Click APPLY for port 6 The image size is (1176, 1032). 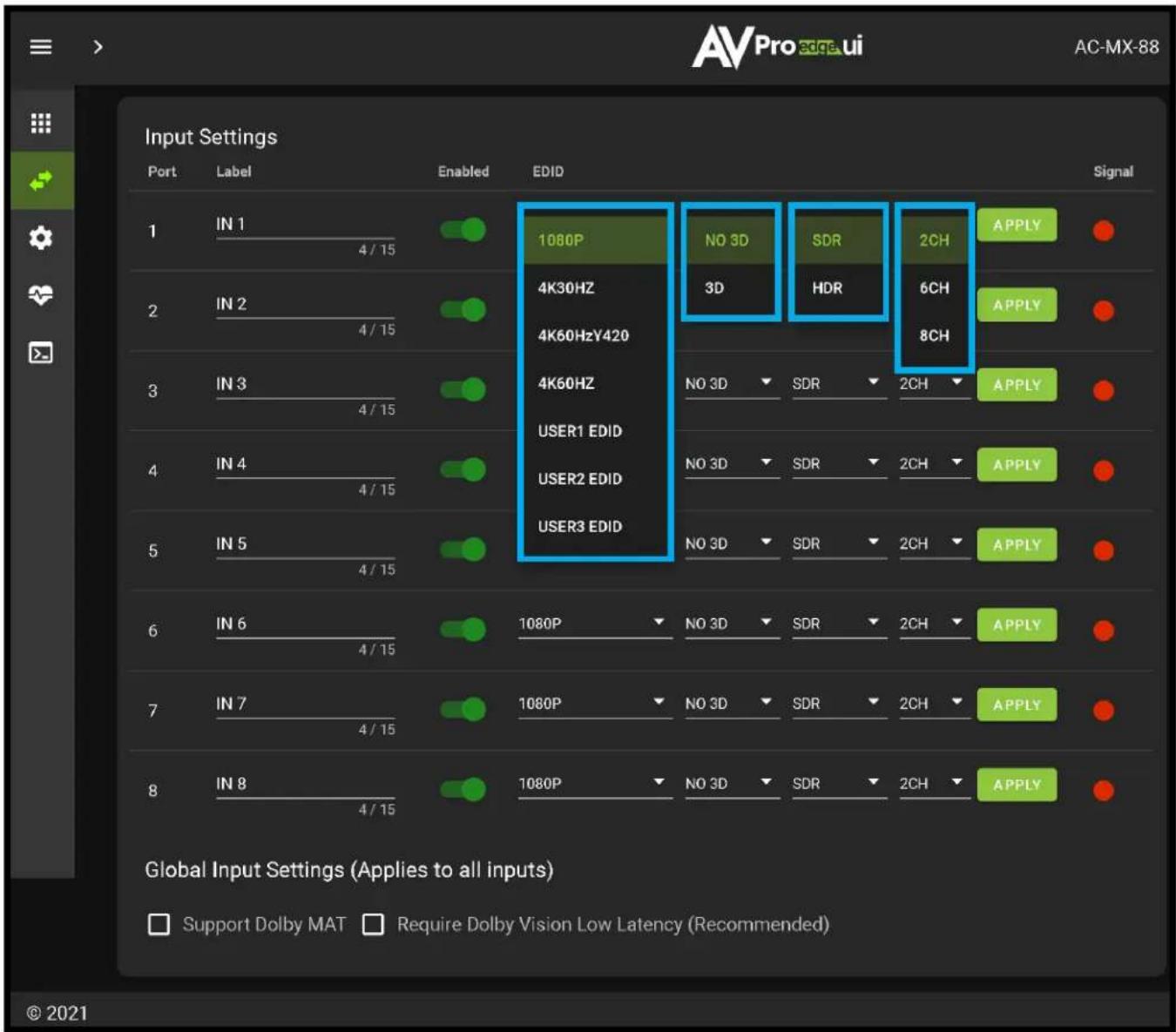point(1017,625)
